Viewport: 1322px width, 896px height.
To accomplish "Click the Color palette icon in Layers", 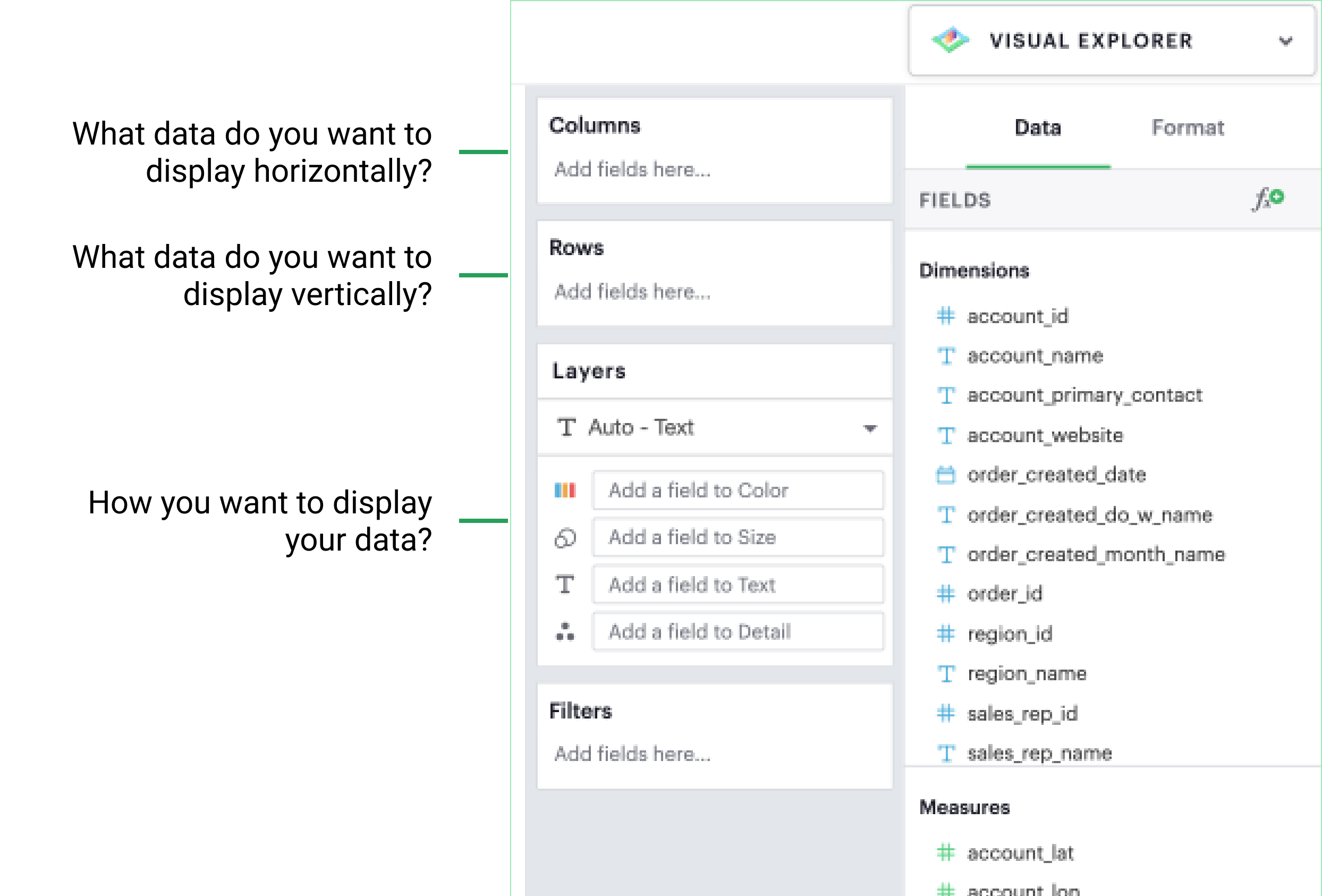I will [x=565, y=491].
